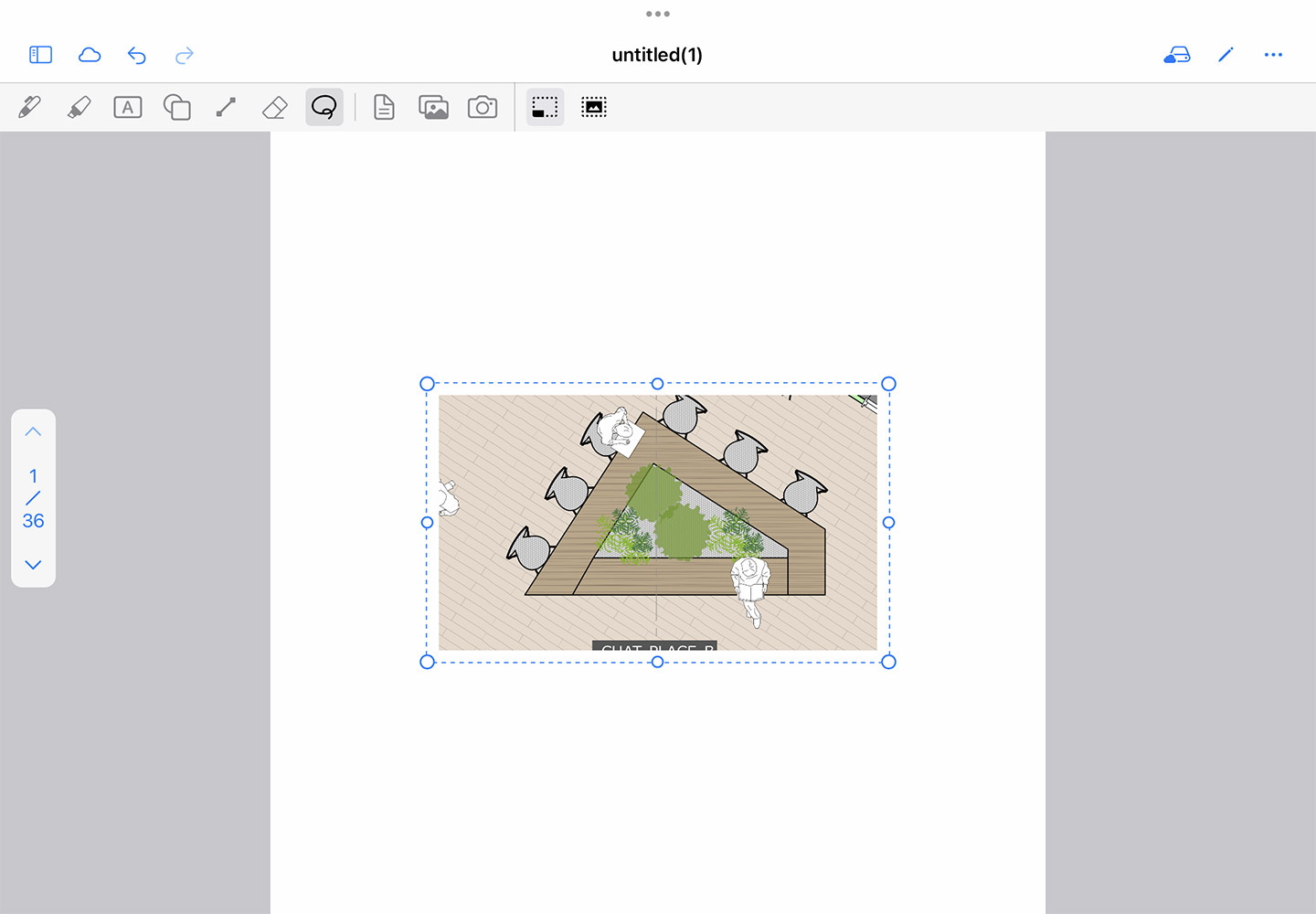Click the Lasso selection tool
This screenshot has height=914, width=1316.
pos(324,107)
